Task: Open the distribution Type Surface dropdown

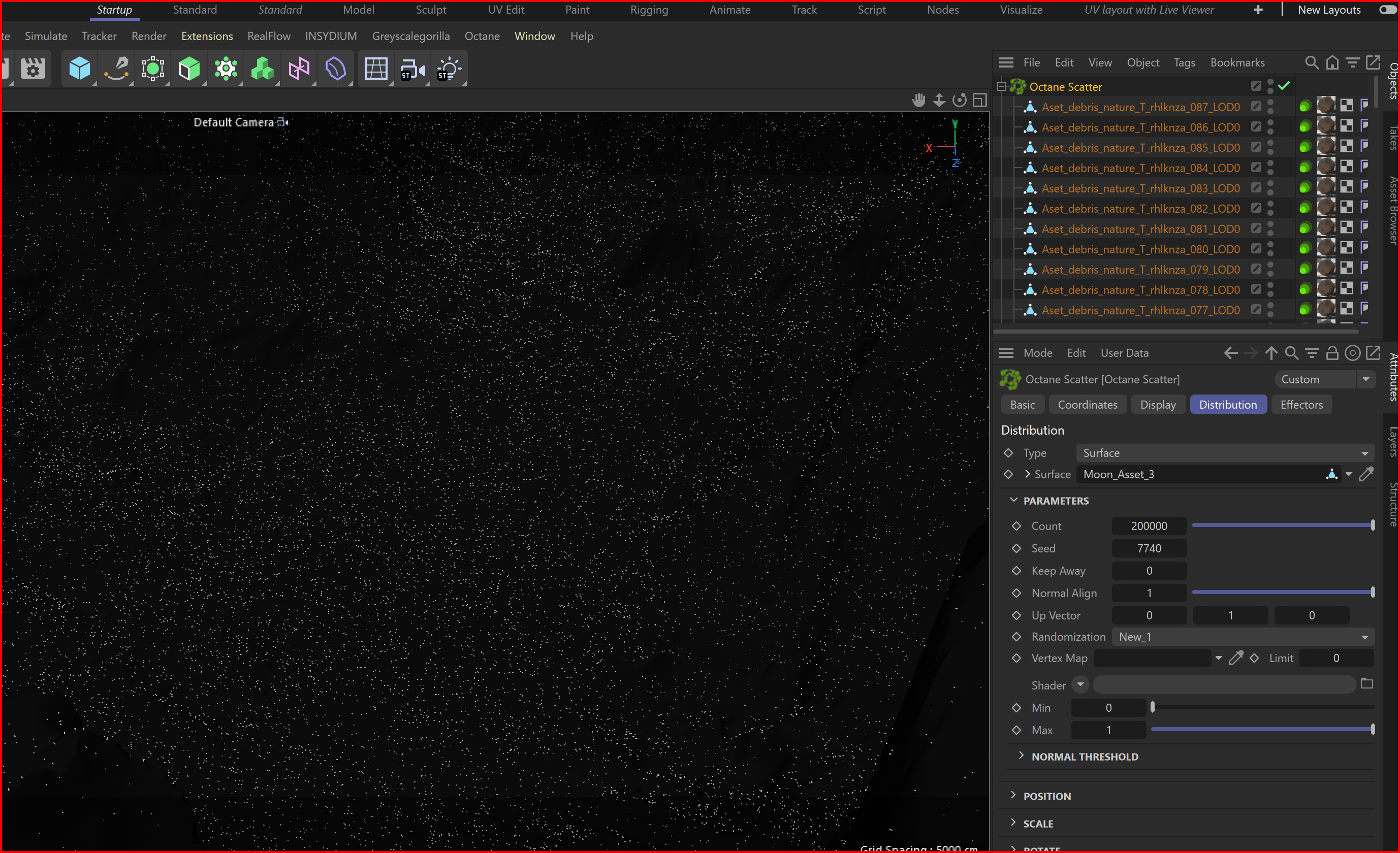Action: pos(1225,453)
